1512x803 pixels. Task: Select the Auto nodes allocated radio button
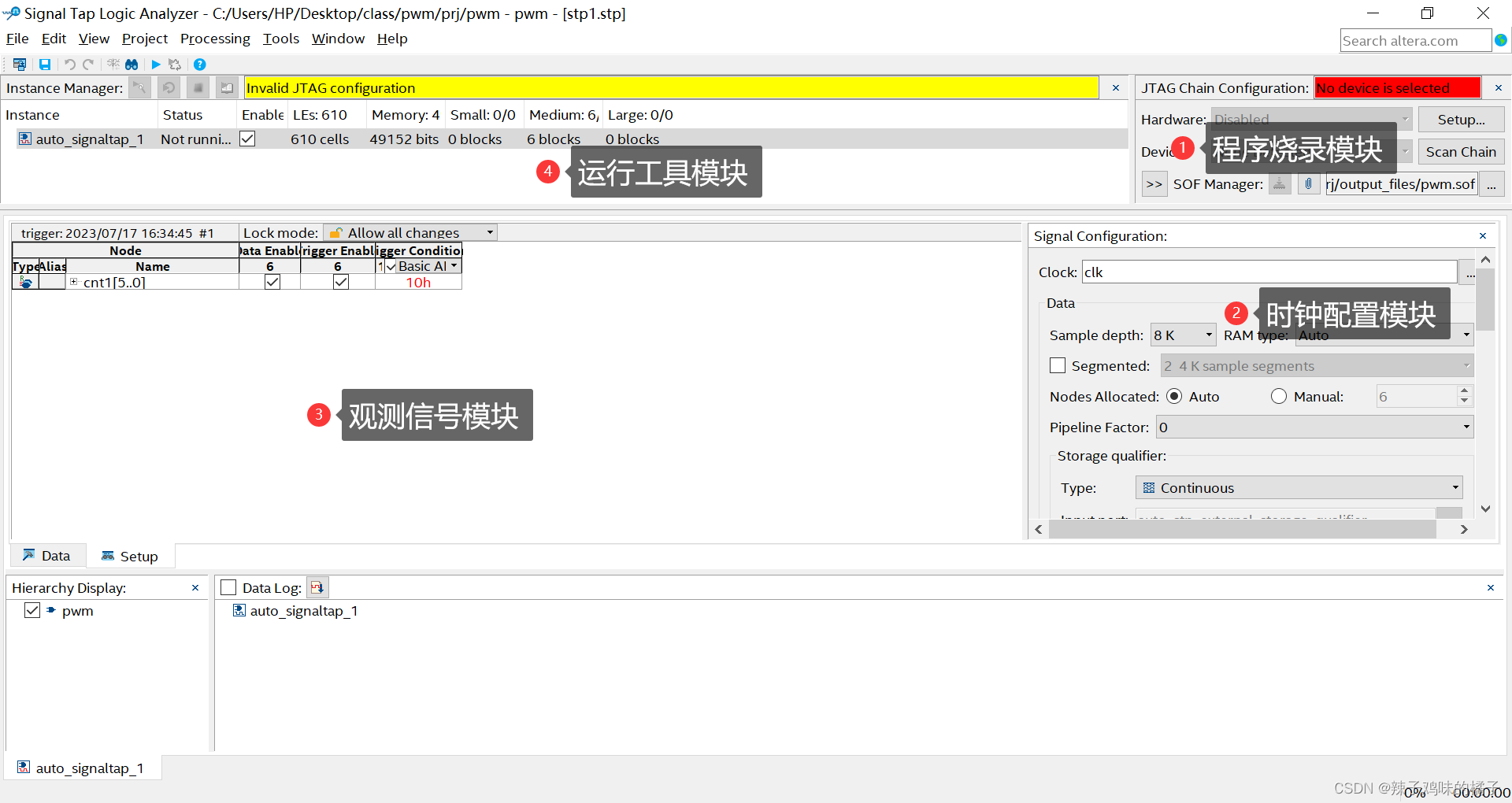(1174, 396)
